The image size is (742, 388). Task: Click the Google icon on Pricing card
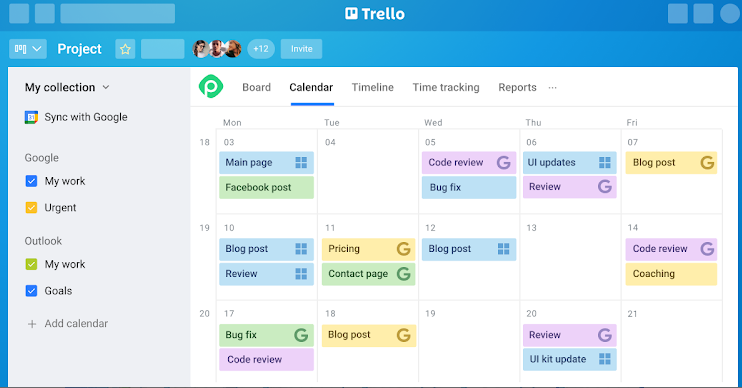[x=404, y=249]
